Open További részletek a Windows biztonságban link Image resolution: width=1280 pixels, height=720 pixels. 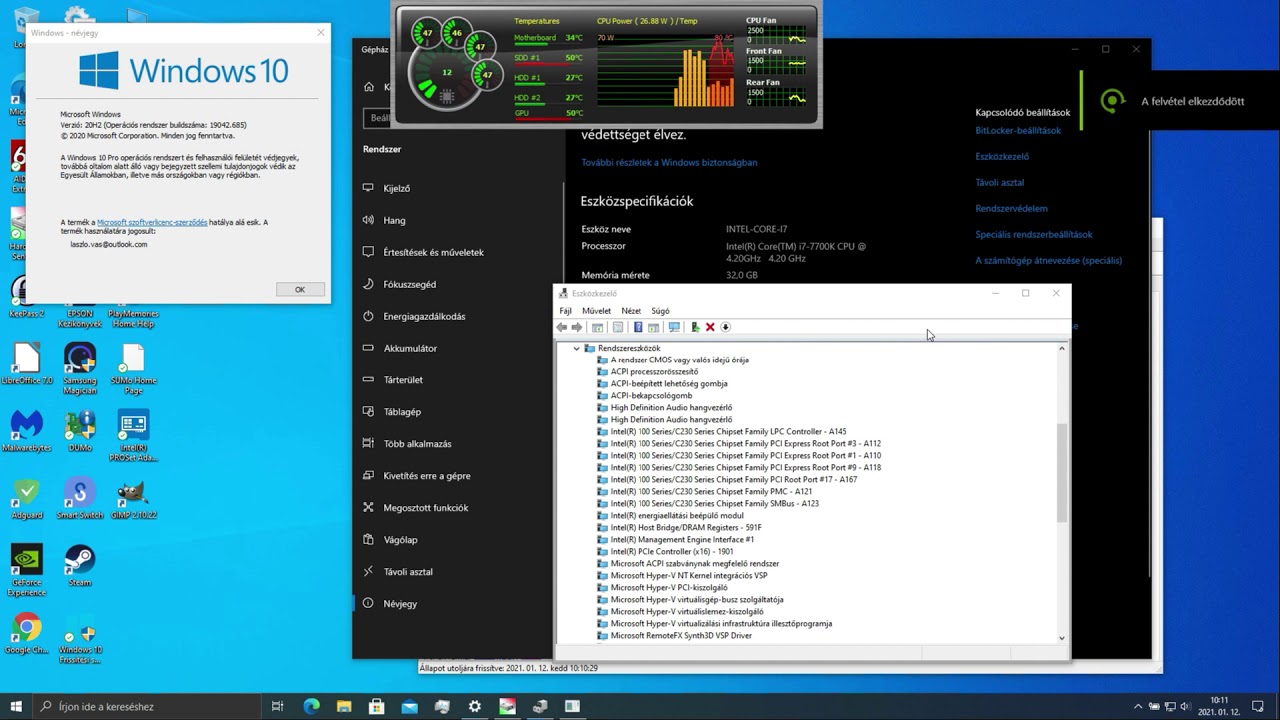(x=669, y=162)
